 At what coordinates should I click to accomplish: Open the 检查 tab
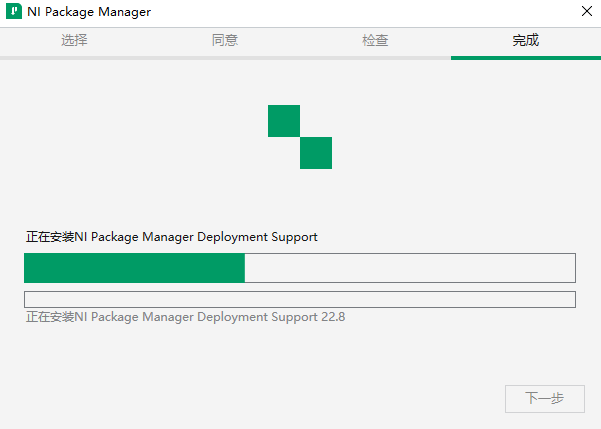click(375, 41)
